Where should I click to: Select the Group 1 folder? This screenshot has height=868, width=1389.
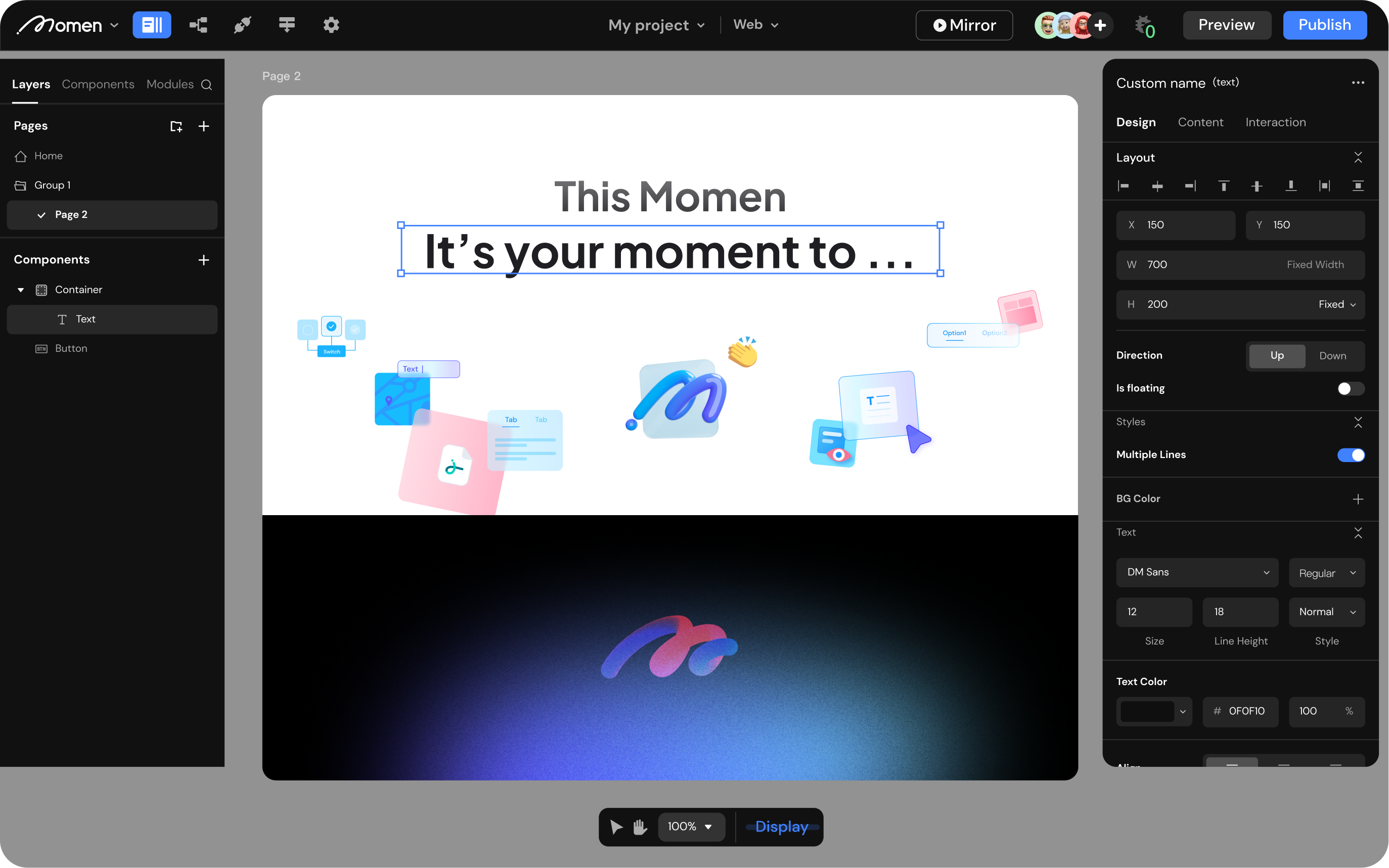(112, 186)
